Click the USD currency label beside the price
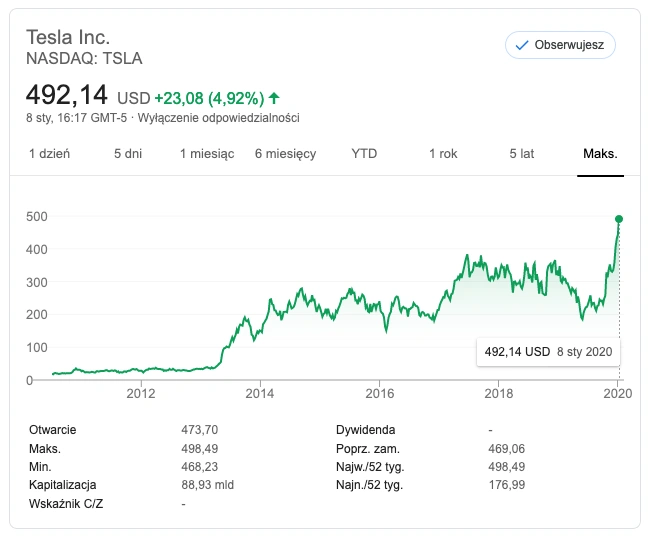The image size is (648, 539). 133,98
